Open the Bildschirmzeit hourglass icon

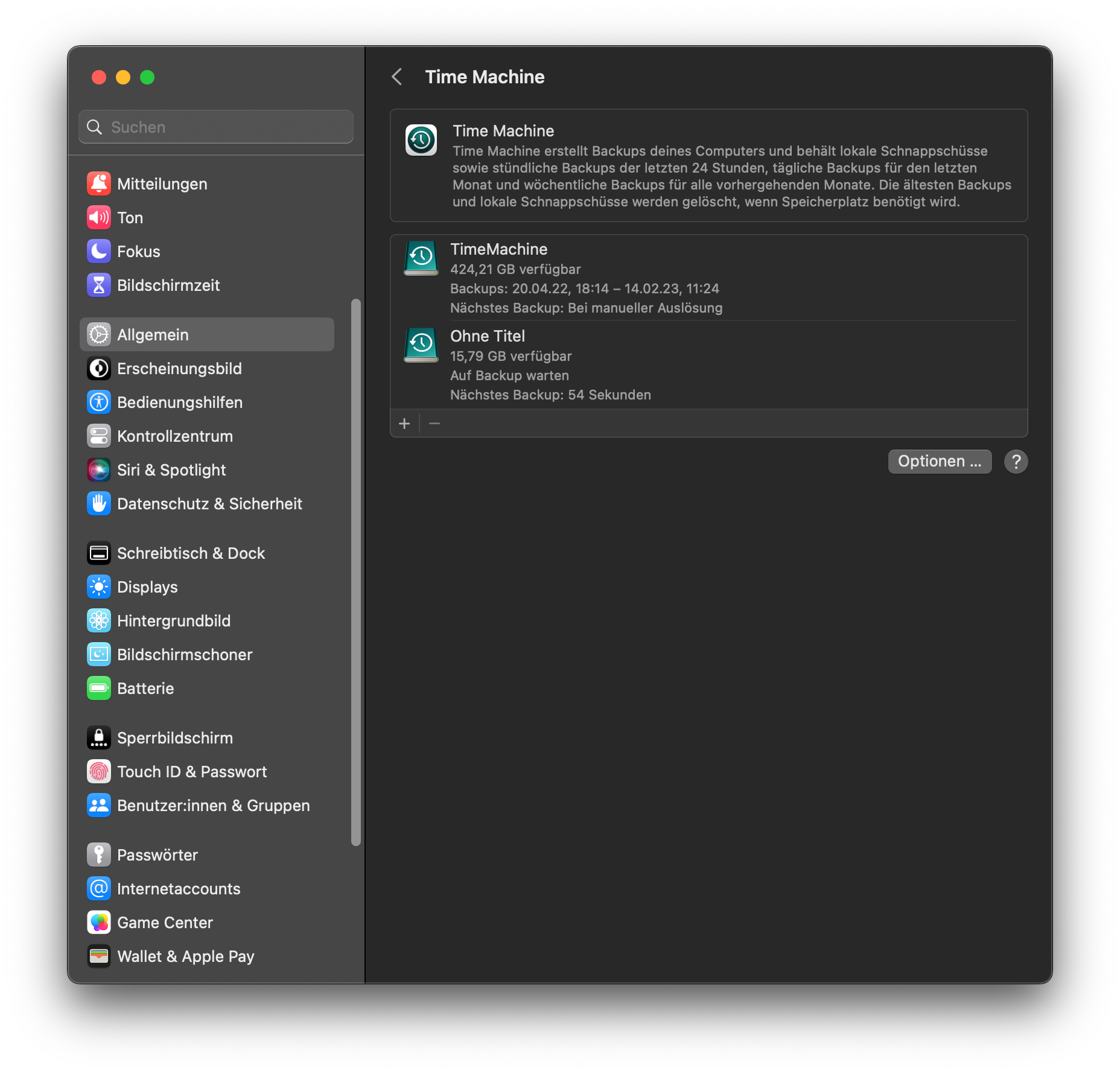point(99,285)
